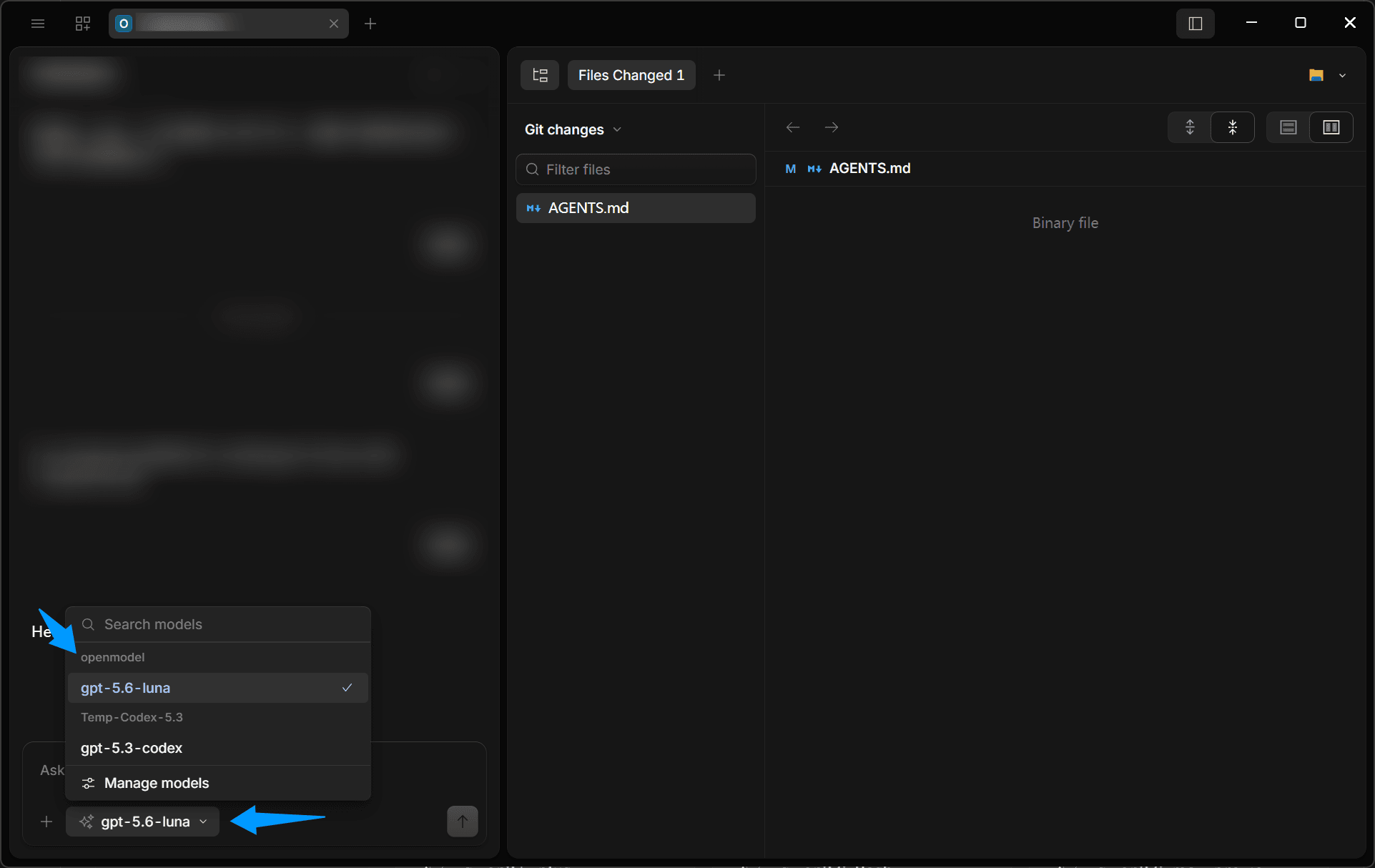The height and width of the screenshot is (868, 1375).
Task: Send the message with arrow button
Action: coord(463,822)
